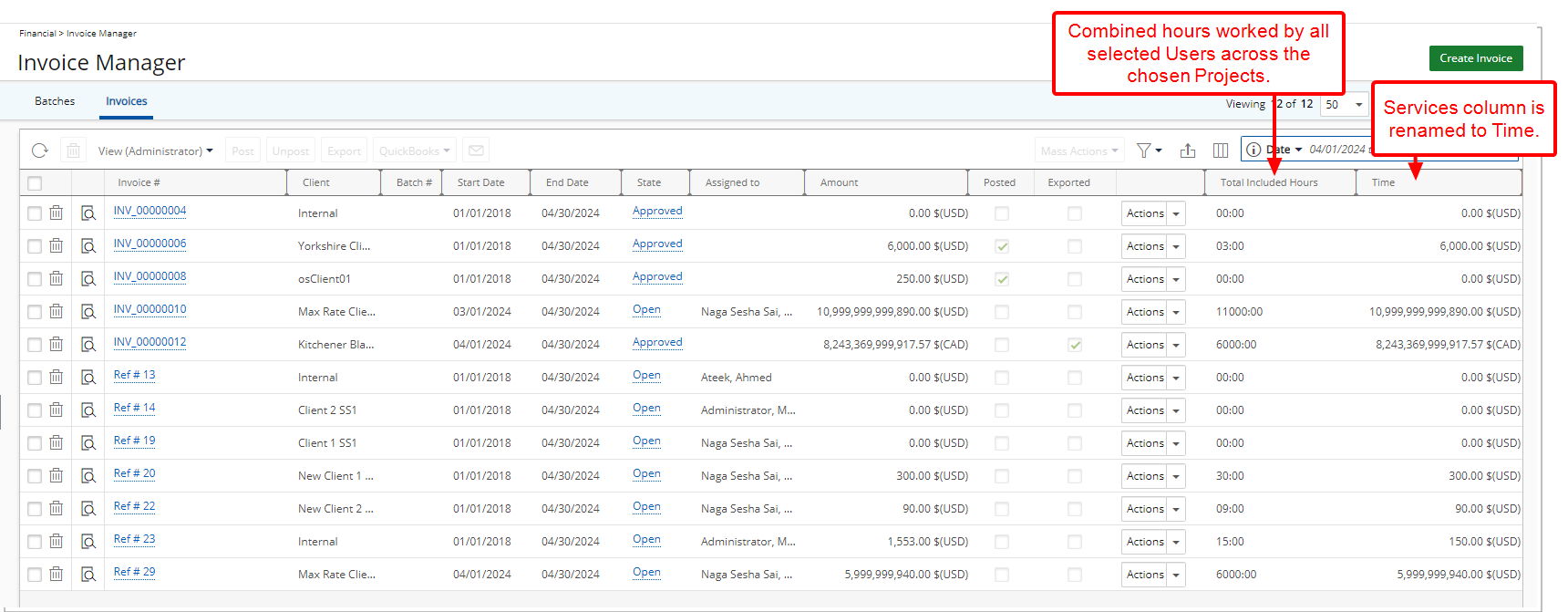The width and height of the screenshot is (1568, 612).
Task: Delete invoice INV_00000006 via trash icon
Action: 57,245
